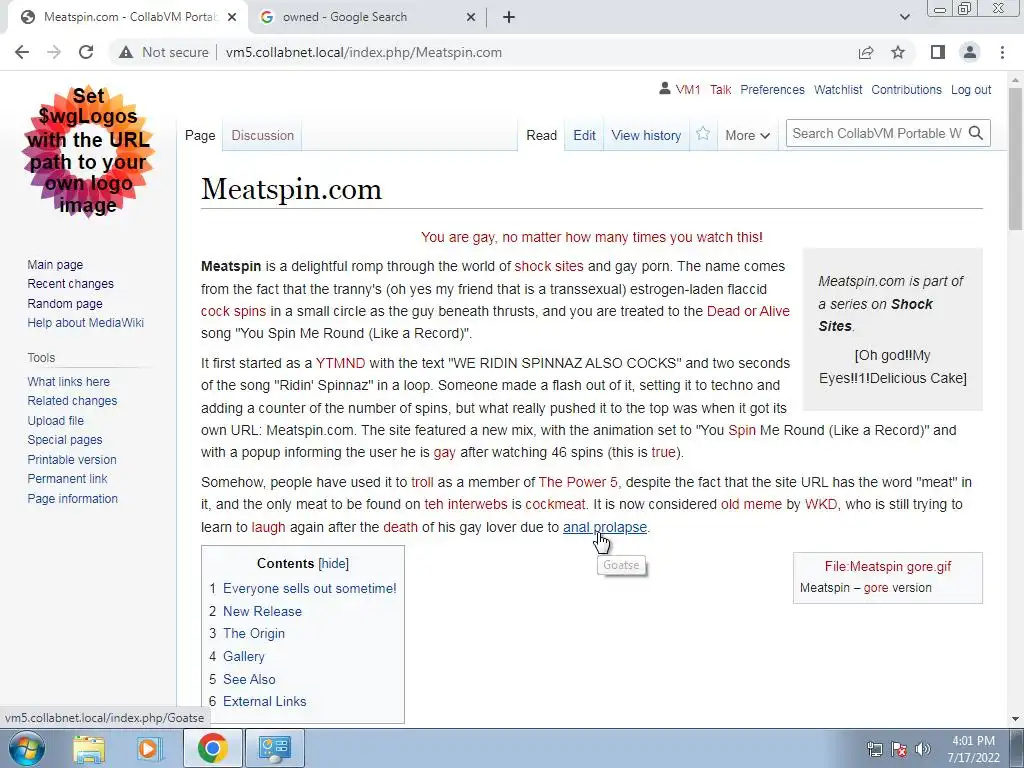Image resolution: width=1024 pixels, height=768 pixels.
Task: Open Recent changes
Action: (71, 283)
